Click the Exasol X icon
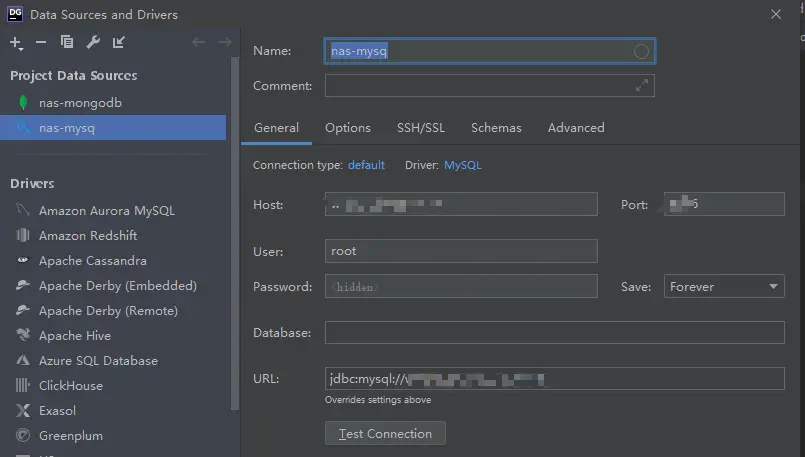805x457 pixels. tap(23, 410)
